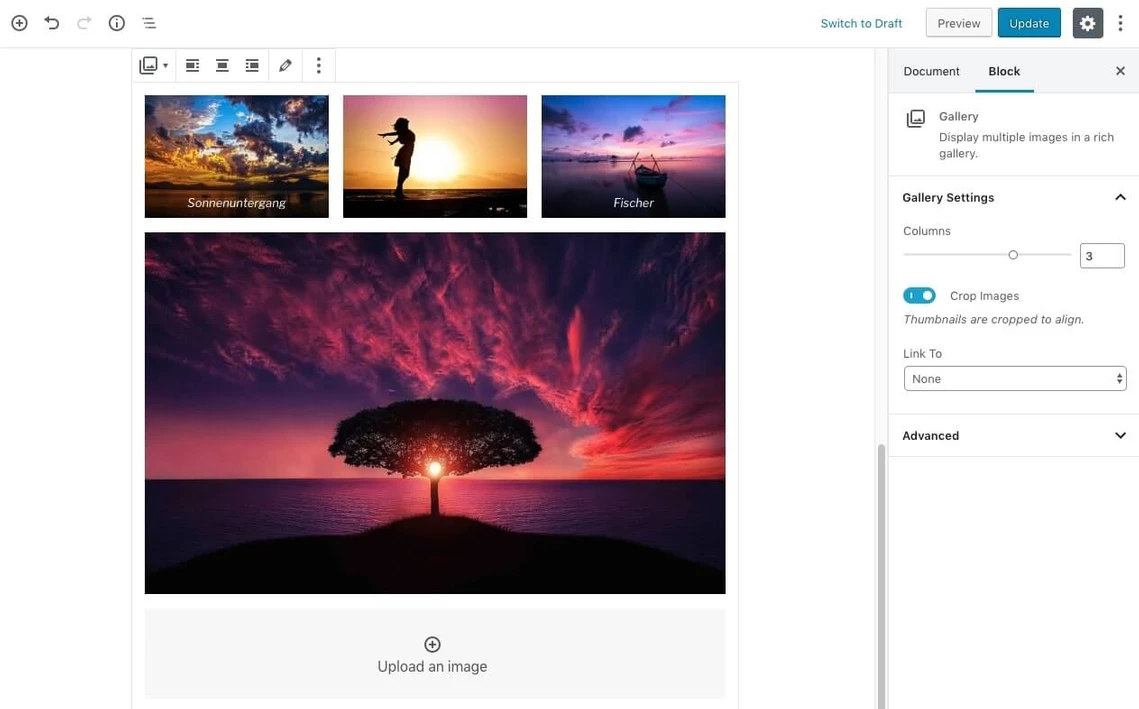1139x709 pixels.
Task: Click the Gallery block type switcher icon
Action: (x=153, y=65)
